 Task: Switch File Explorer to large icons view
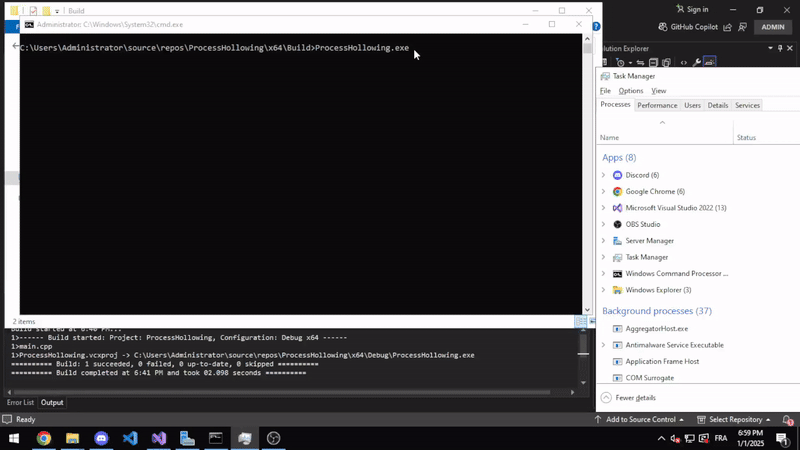592,321
